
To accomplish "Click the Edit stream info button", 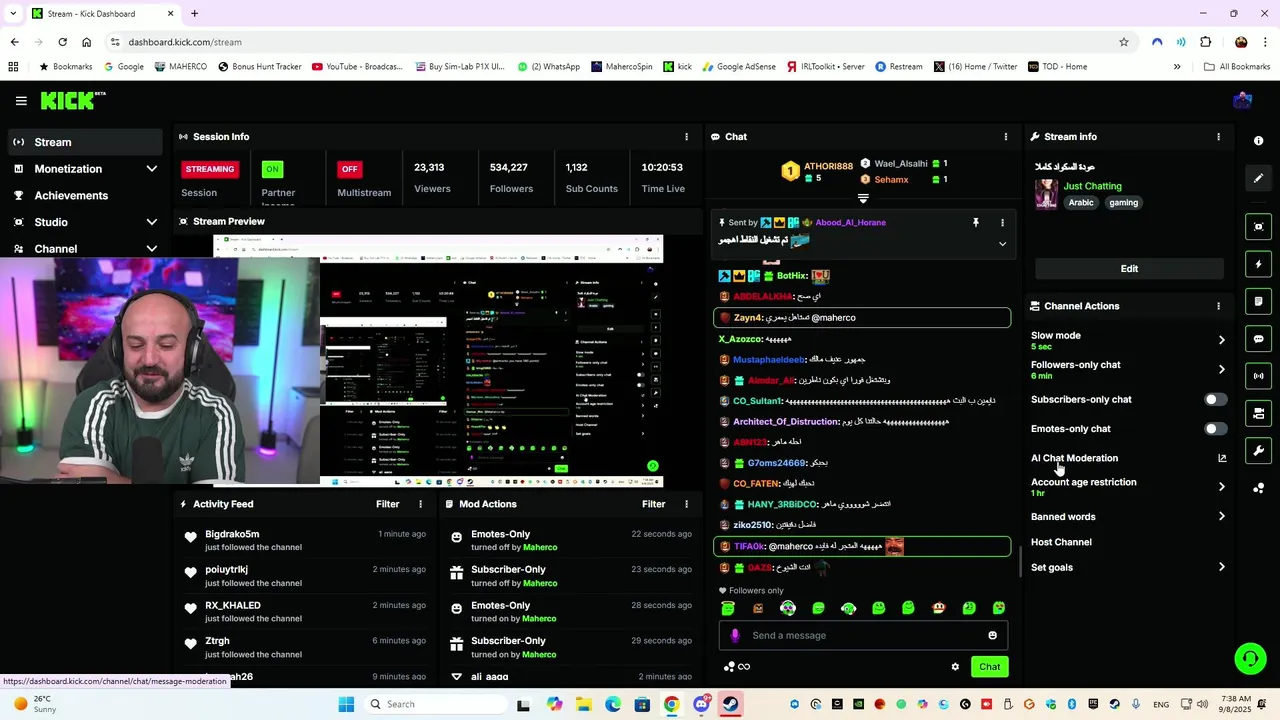I will (1129, 269).
